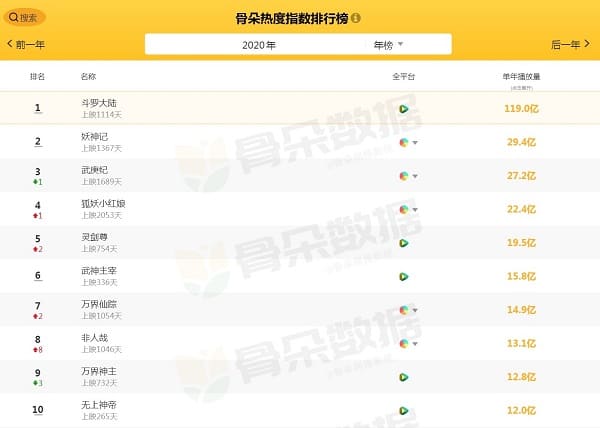Click Tencent Video icon for 无上神帝
600x428 pixels.
(403, 411)
